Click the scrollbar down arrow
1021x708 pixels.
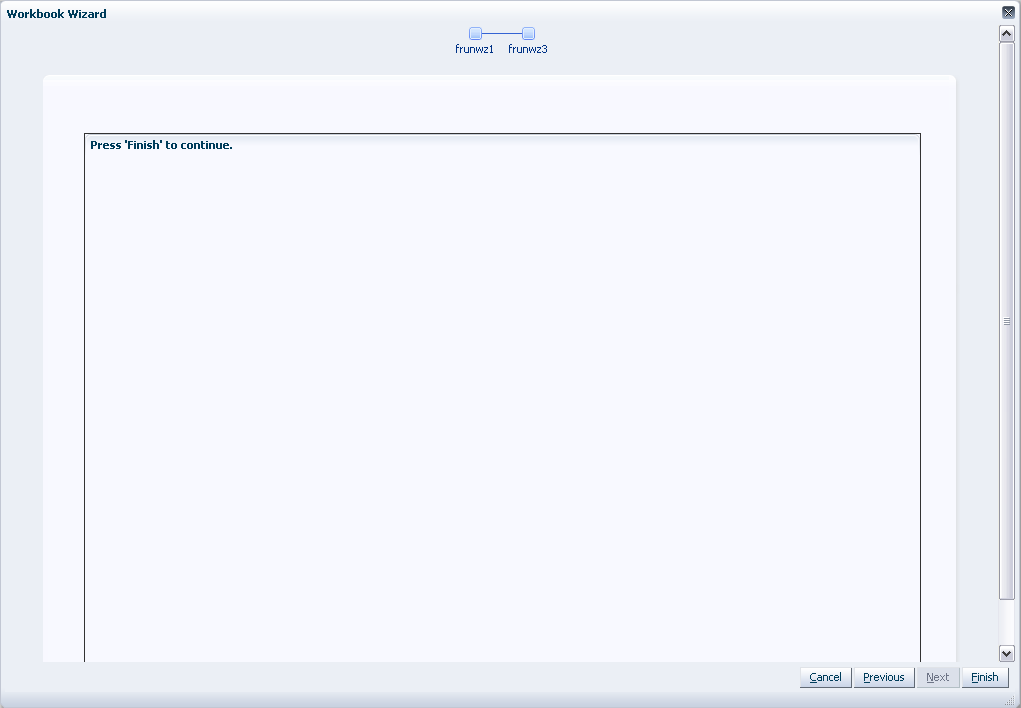coord(1007,653)
